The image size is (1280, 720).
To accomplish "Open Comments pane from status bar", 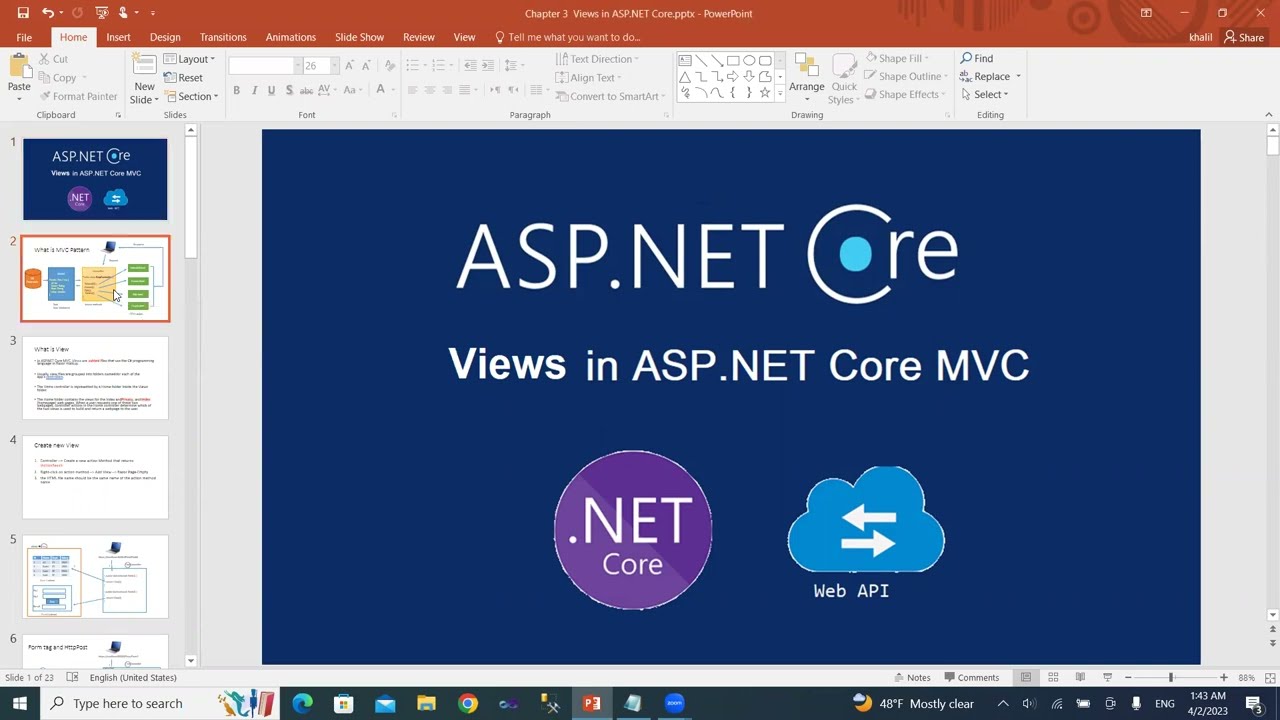I will tap(971, 677).
